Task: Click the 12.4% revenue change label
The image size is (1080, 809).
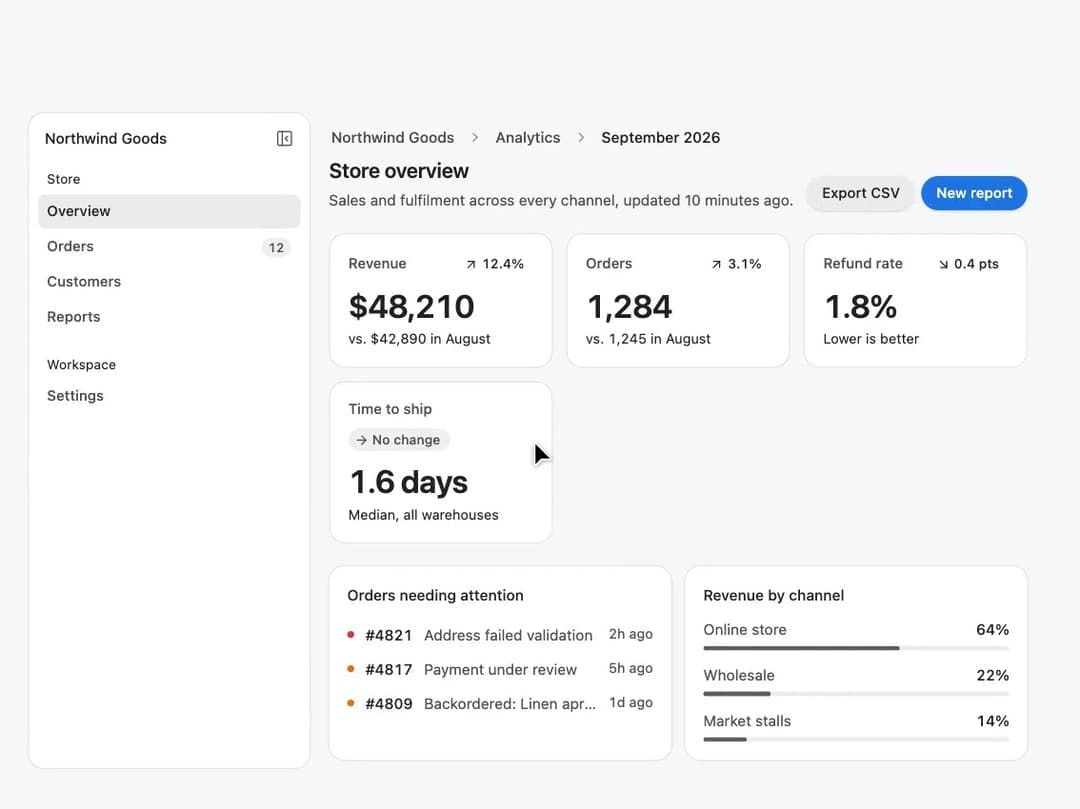Action: click(x=503, y=264)
